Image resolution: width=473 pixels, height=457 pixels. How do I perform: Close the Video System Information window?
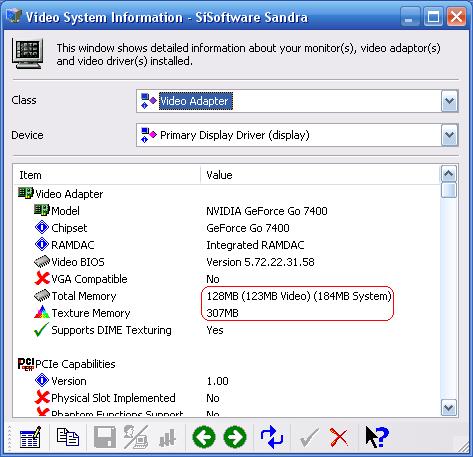(x=456, y=17)
